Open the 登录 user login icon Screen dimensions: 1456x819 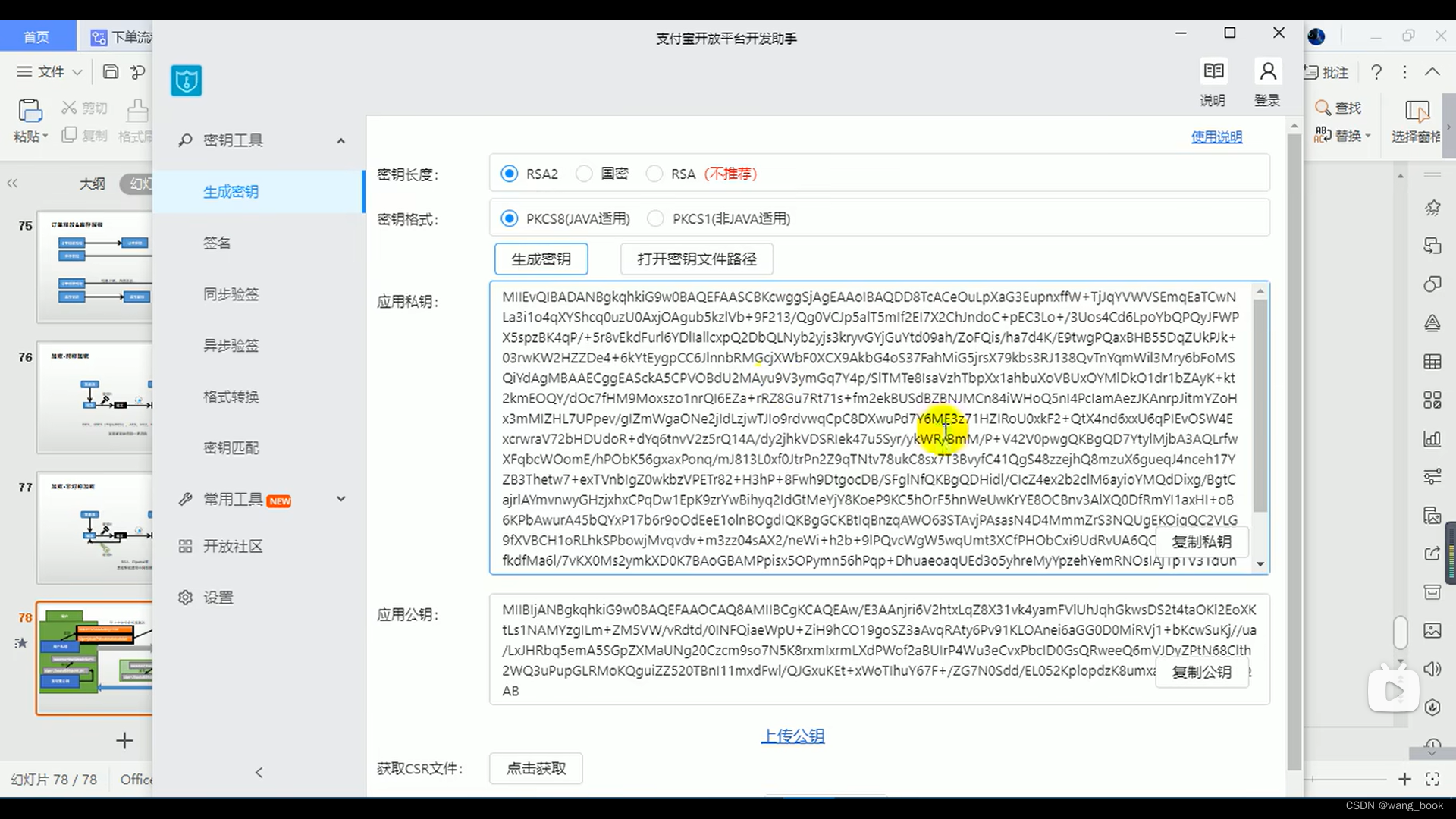1267,71
